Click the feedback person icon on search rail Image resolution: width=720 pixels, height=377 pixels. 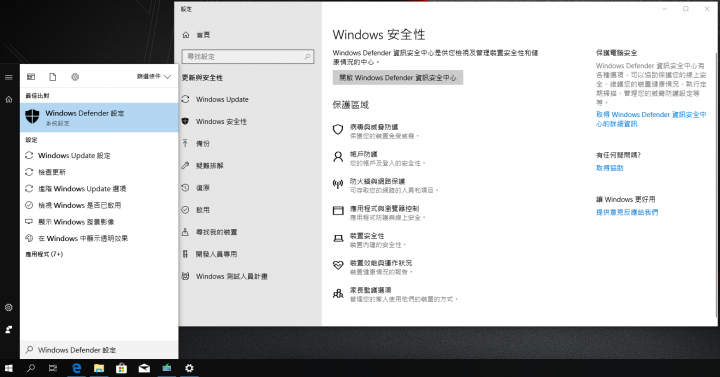[9, 329]
